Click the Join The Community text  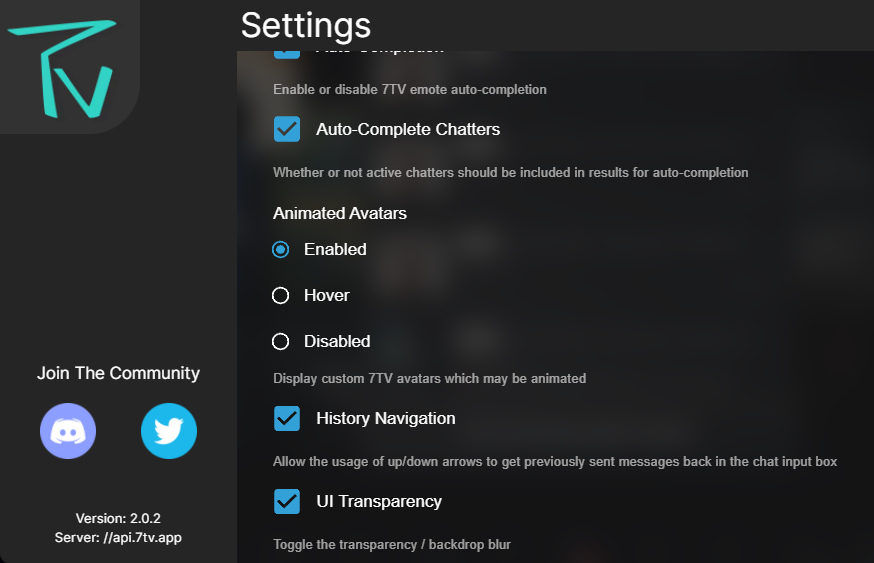tap(118, 373)
